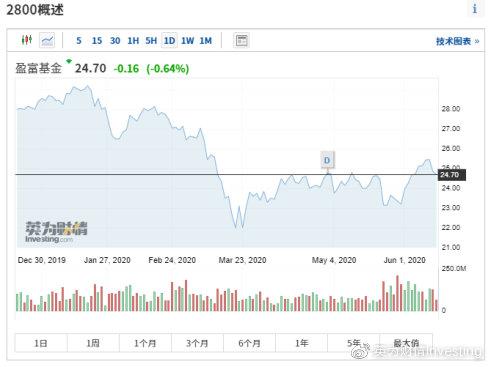
Task: Choose the 5H interval
Action: (151, 41)
